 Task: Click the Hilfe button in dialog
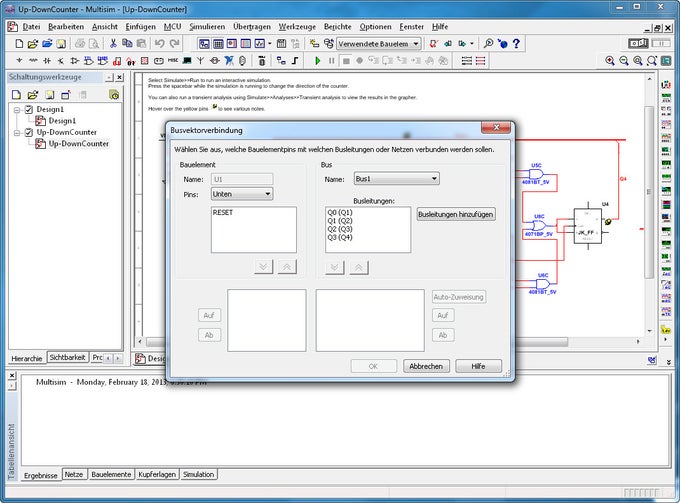[x=478, y=366]
